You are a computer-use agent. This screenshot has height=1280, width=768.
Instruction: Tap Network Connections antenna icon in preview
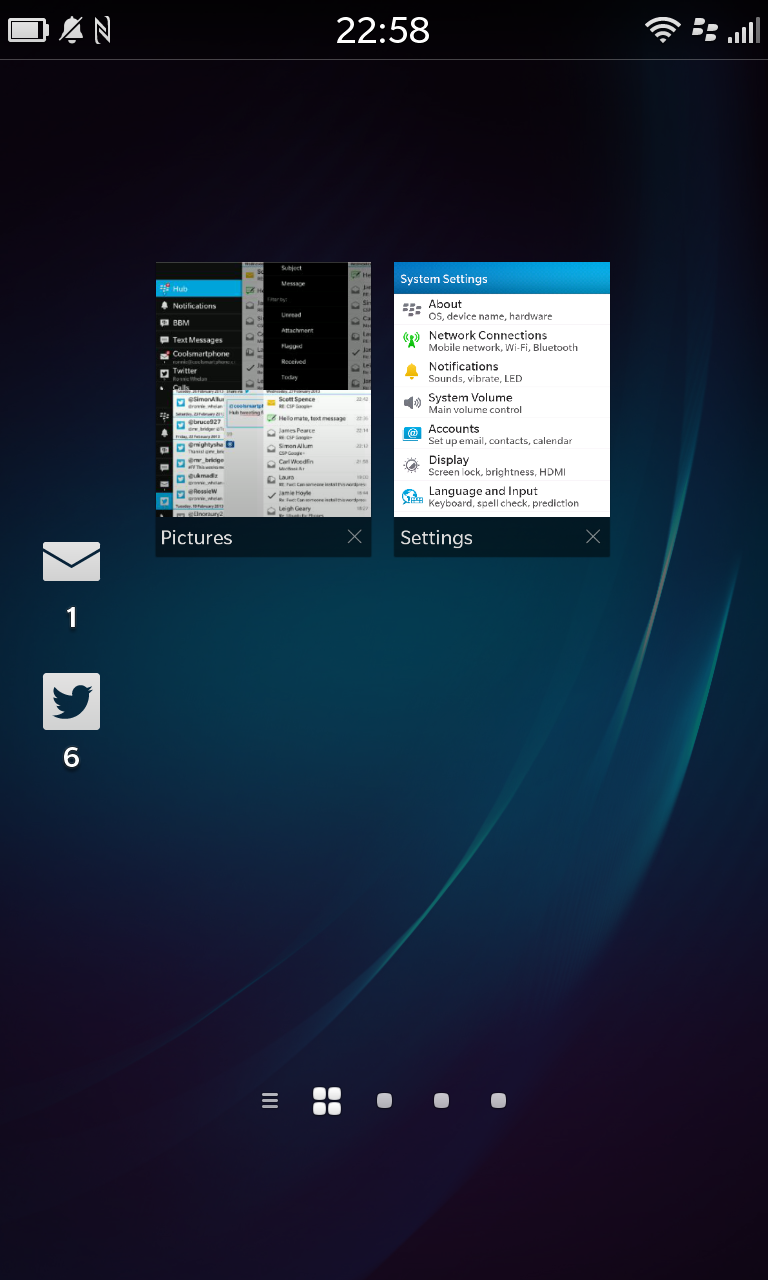tap(411, 340)
